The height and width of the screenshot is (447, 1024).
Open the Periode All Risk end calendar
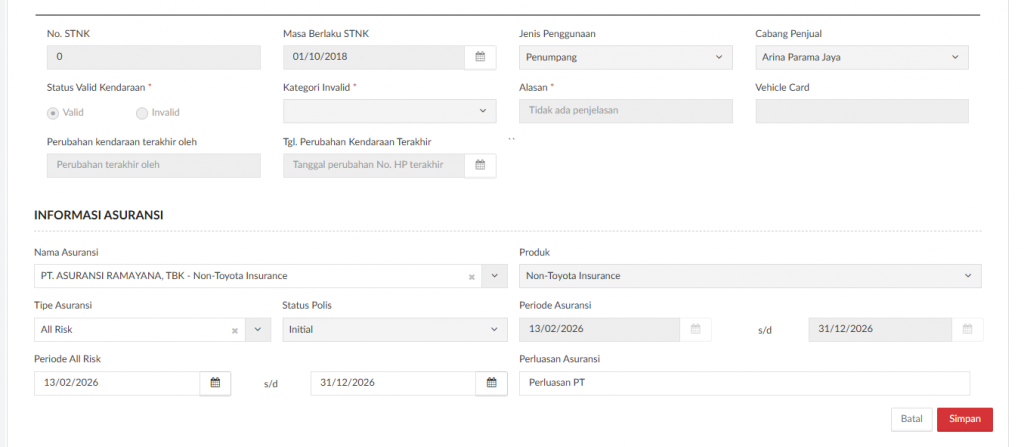(491, 383)
